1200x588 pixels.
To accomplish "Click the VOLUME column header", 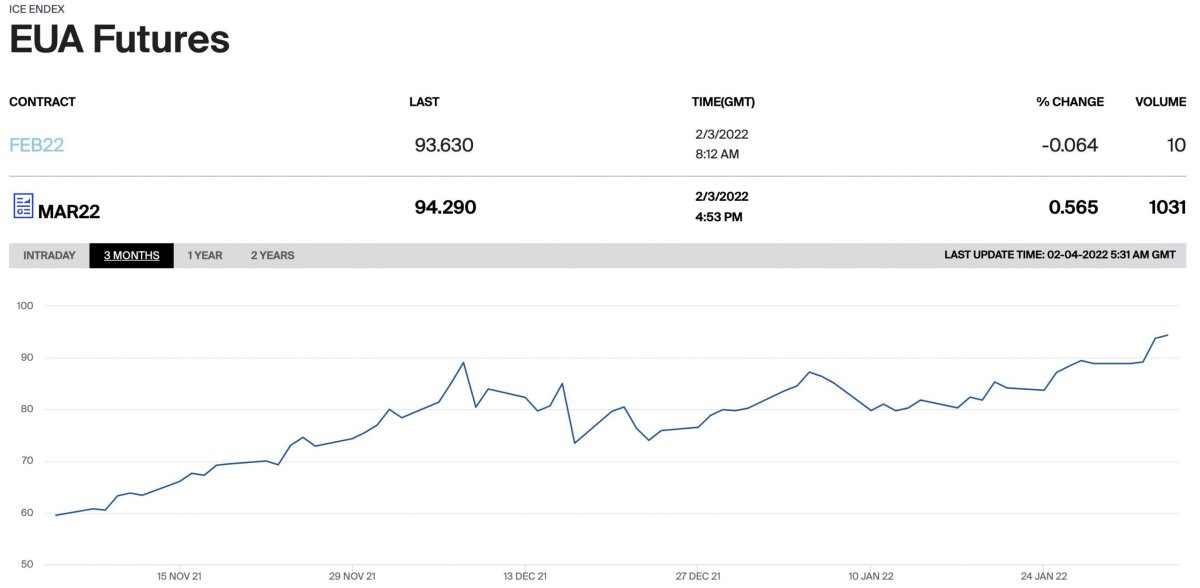I will point(1160,102).
